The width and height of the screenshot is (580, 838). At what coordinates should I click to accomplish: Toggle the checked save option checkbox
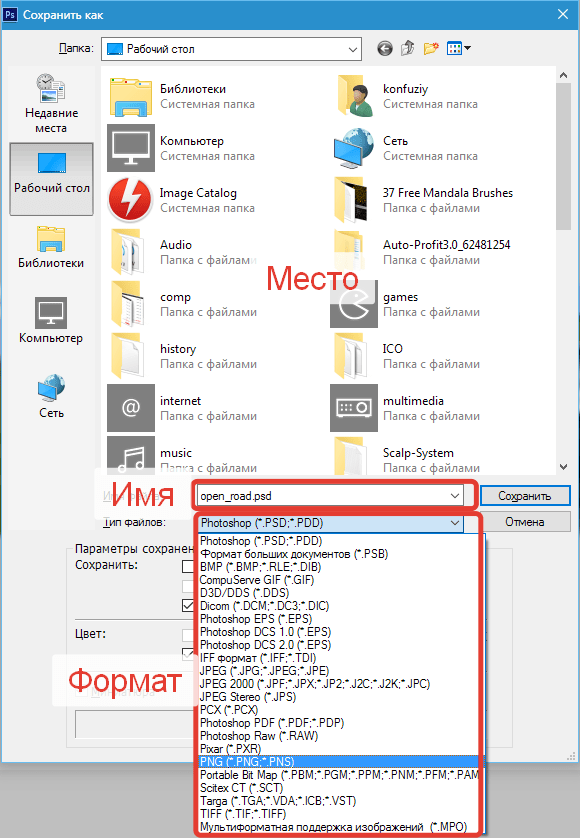tap(188, 606)
